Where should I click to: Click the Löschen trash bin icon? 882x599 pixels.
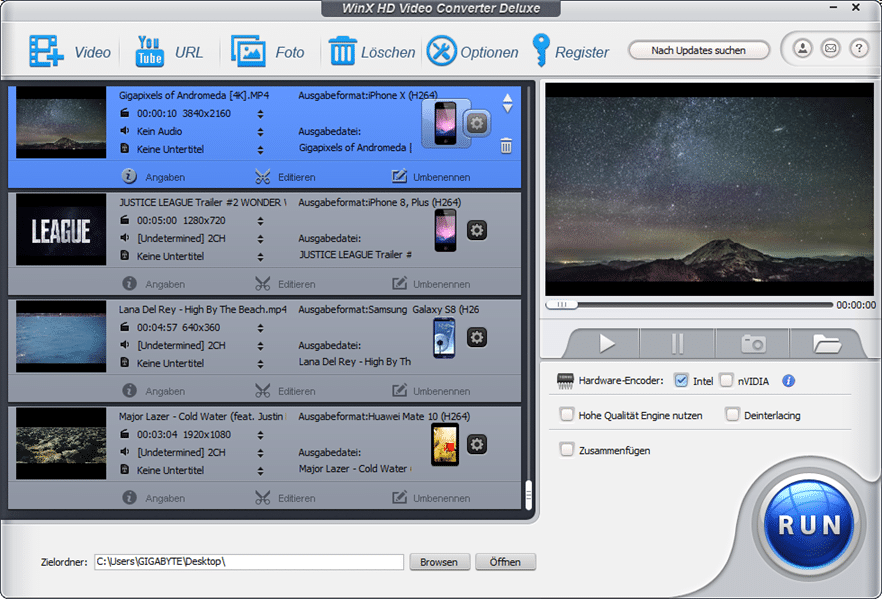343,51
